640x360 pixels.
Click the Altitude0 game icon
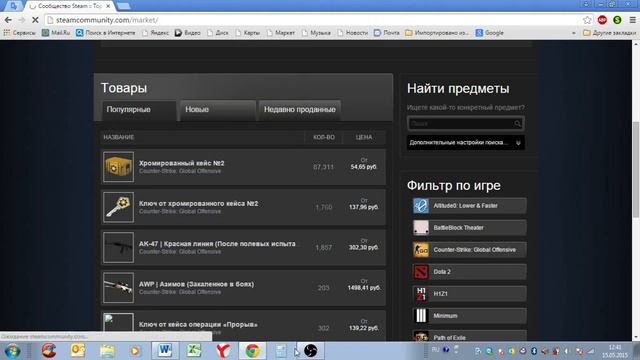click(x=421, y=206)
